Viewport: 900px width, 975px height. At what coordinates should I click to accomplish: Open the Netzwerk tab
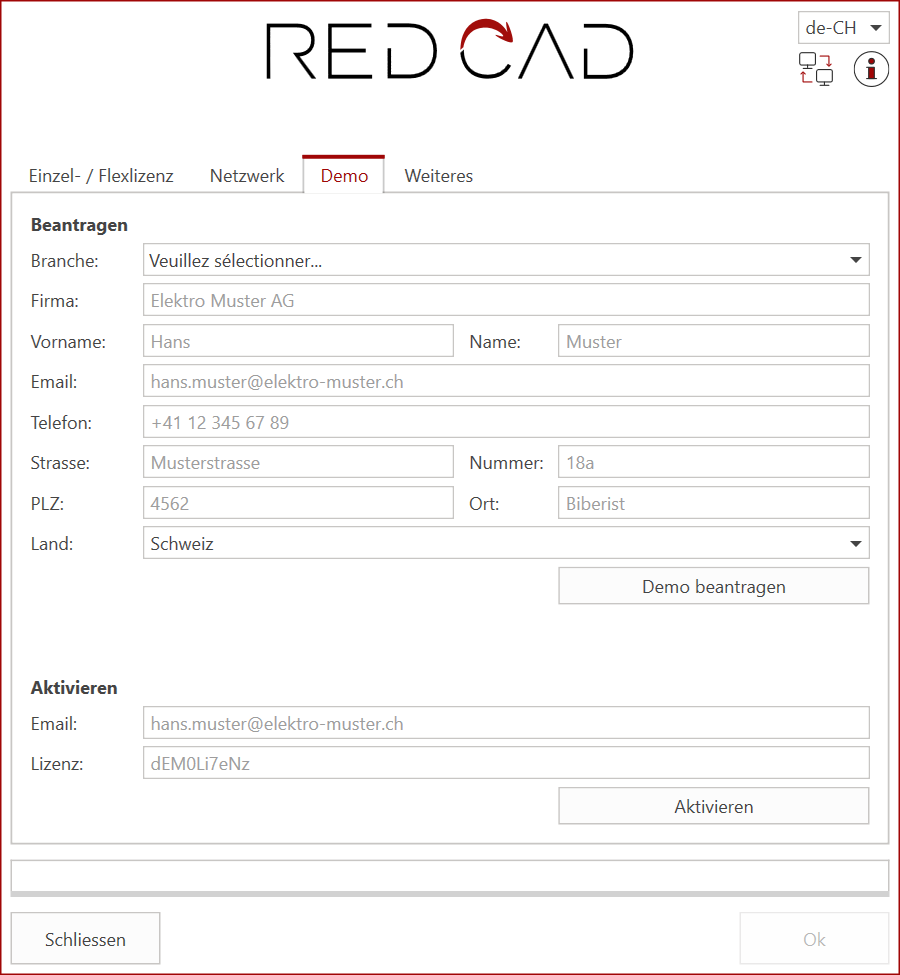(x=247, y=175)
